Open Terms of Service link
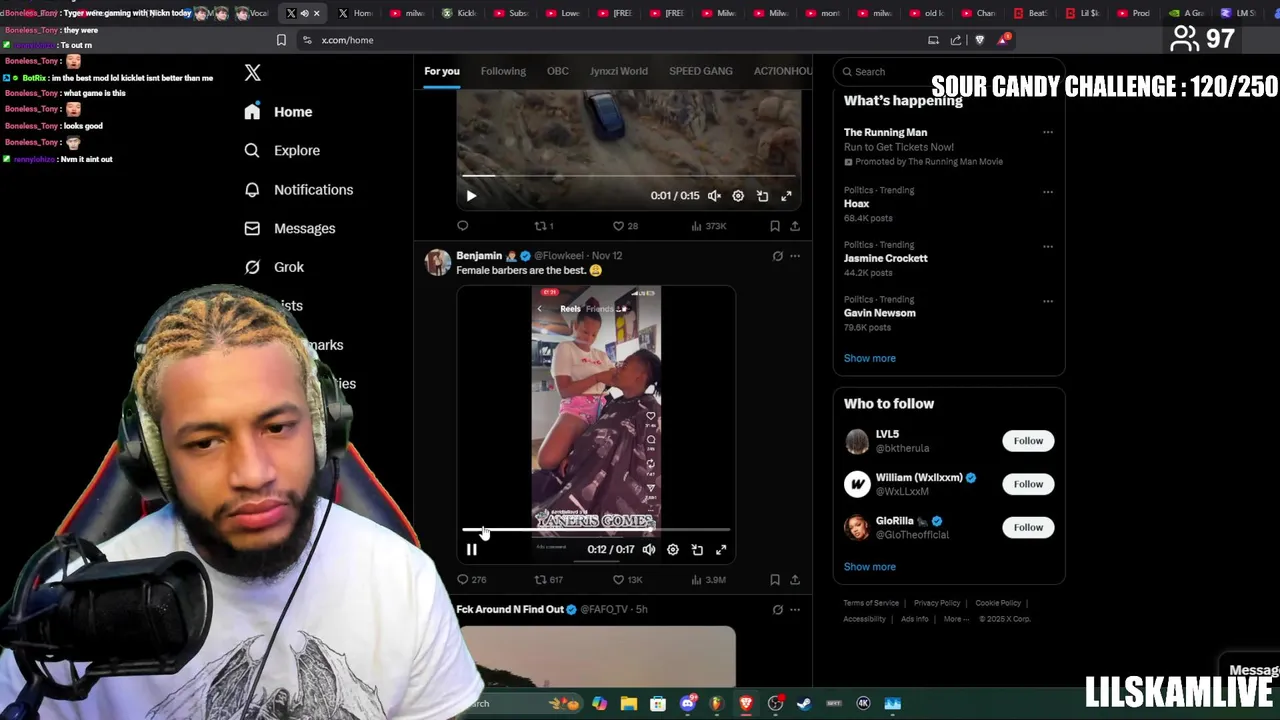The image size is (1280, 720). coord(871,603)
